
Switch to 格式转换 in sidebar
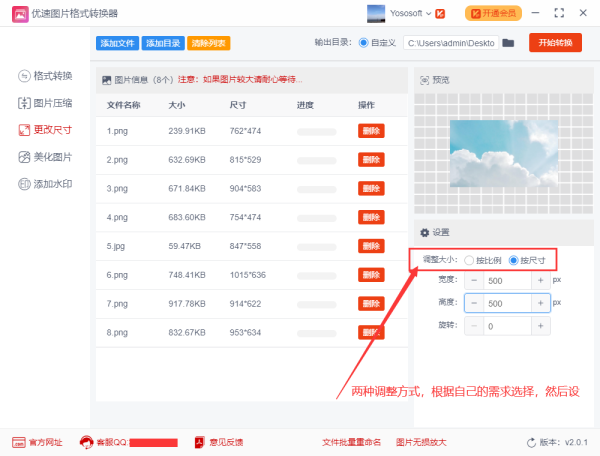(45, 76)
